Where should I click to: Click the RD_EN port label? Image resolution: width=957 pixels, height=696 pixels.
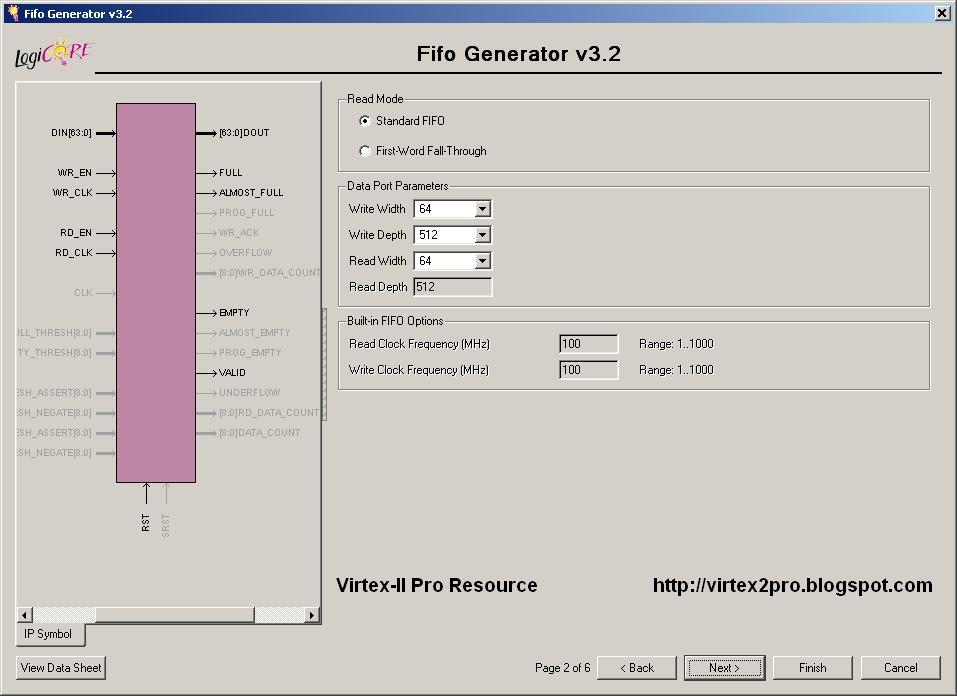click(x=76, y=233)
